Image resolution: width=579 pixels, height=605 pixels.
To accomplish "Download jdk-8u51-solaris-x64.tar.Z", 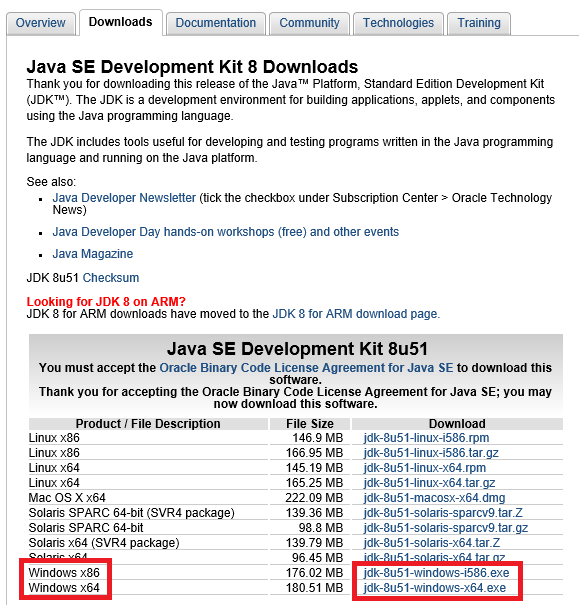I will [x=432, y=542].
